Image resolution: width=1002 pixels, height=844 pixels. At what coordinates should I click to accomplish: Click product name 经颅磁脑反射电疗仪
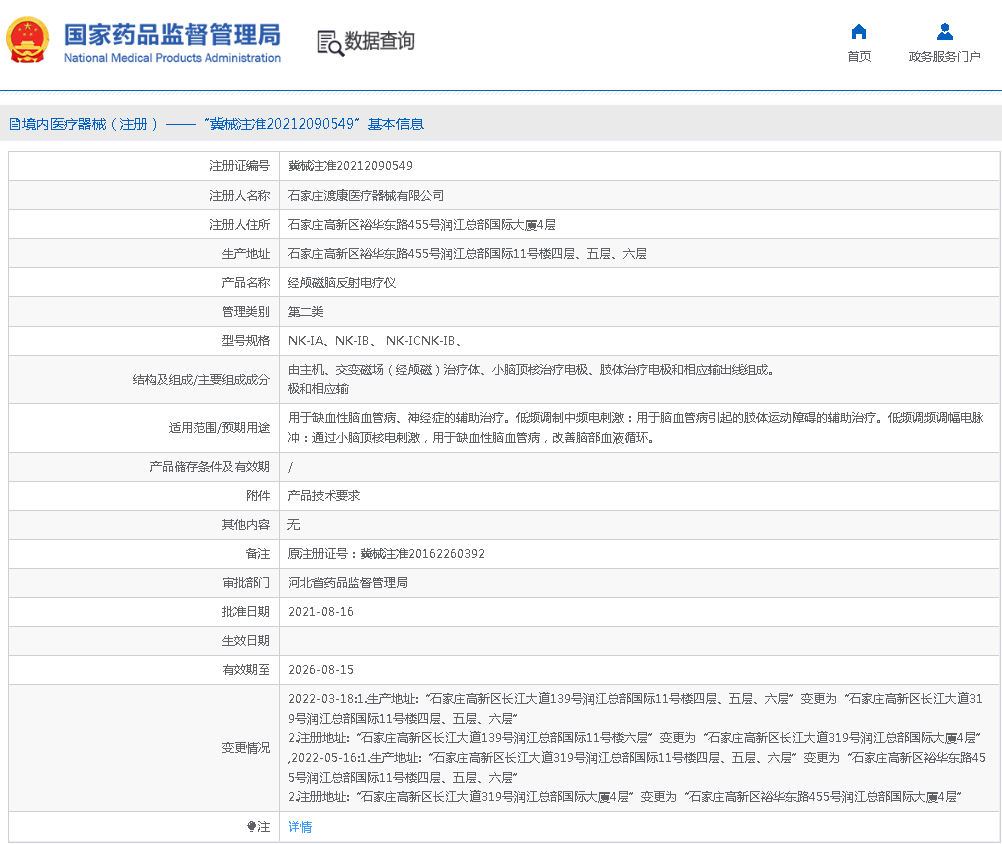point(342,283)
